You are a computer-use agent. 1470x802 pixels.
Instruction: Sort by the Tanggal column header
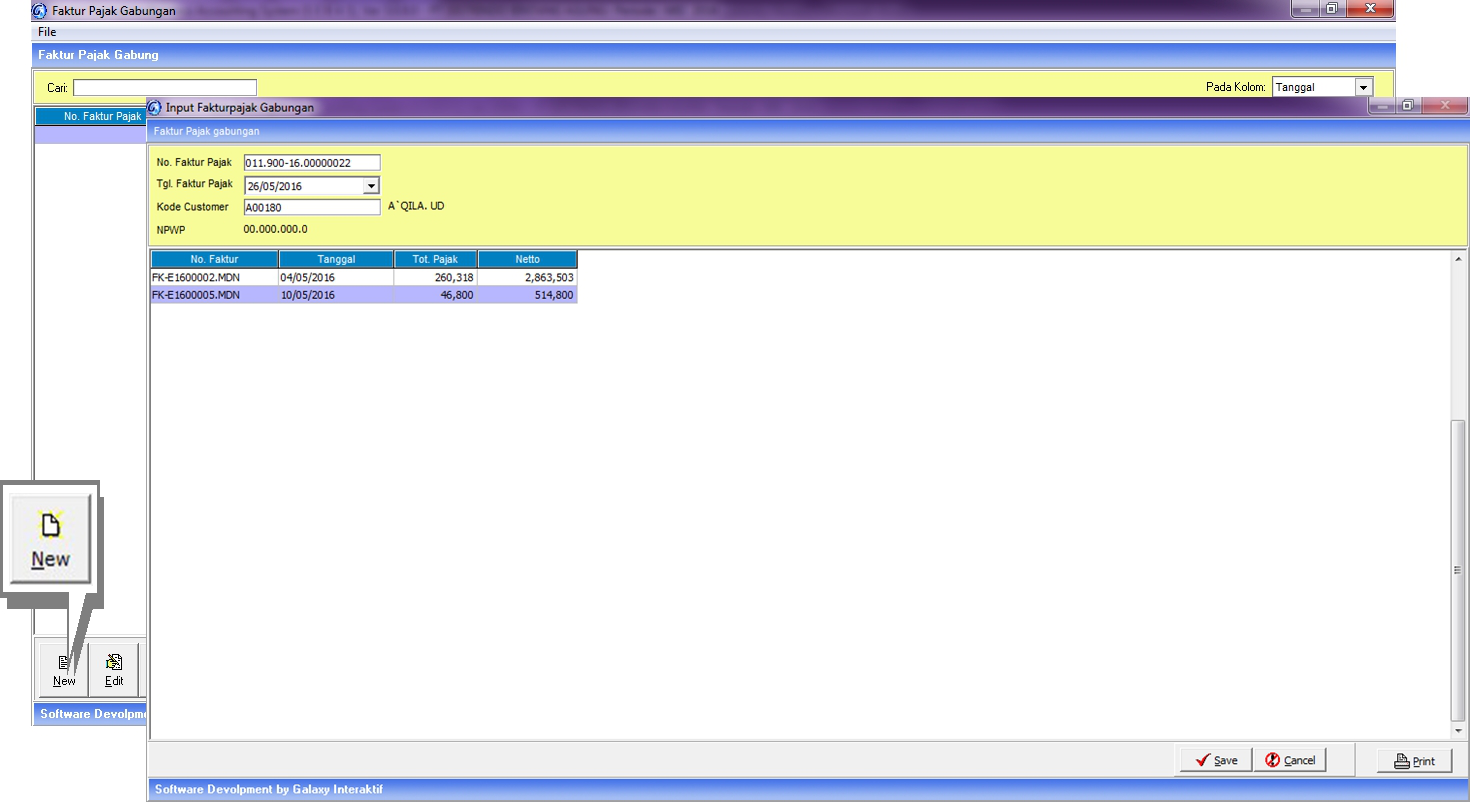point(336,260)
